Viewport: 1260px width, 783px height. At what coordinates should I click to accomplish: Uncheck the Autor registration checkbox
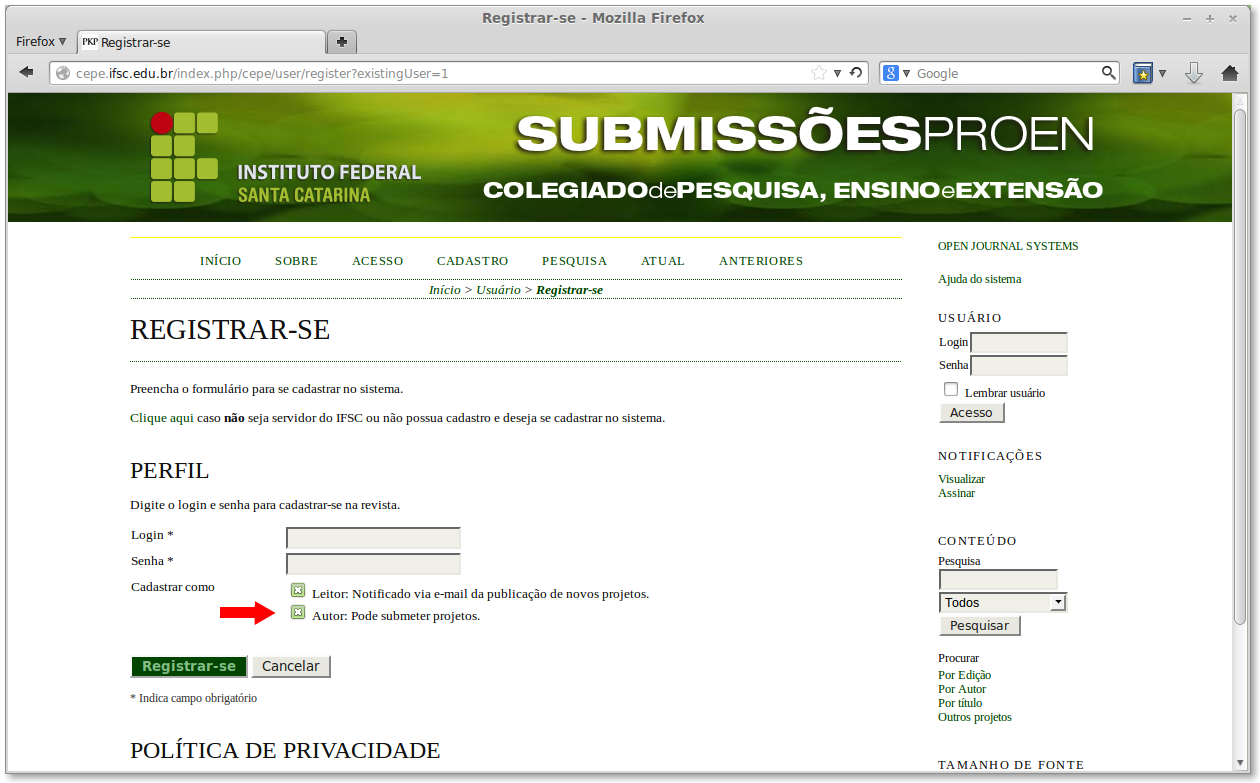point(298,612)
